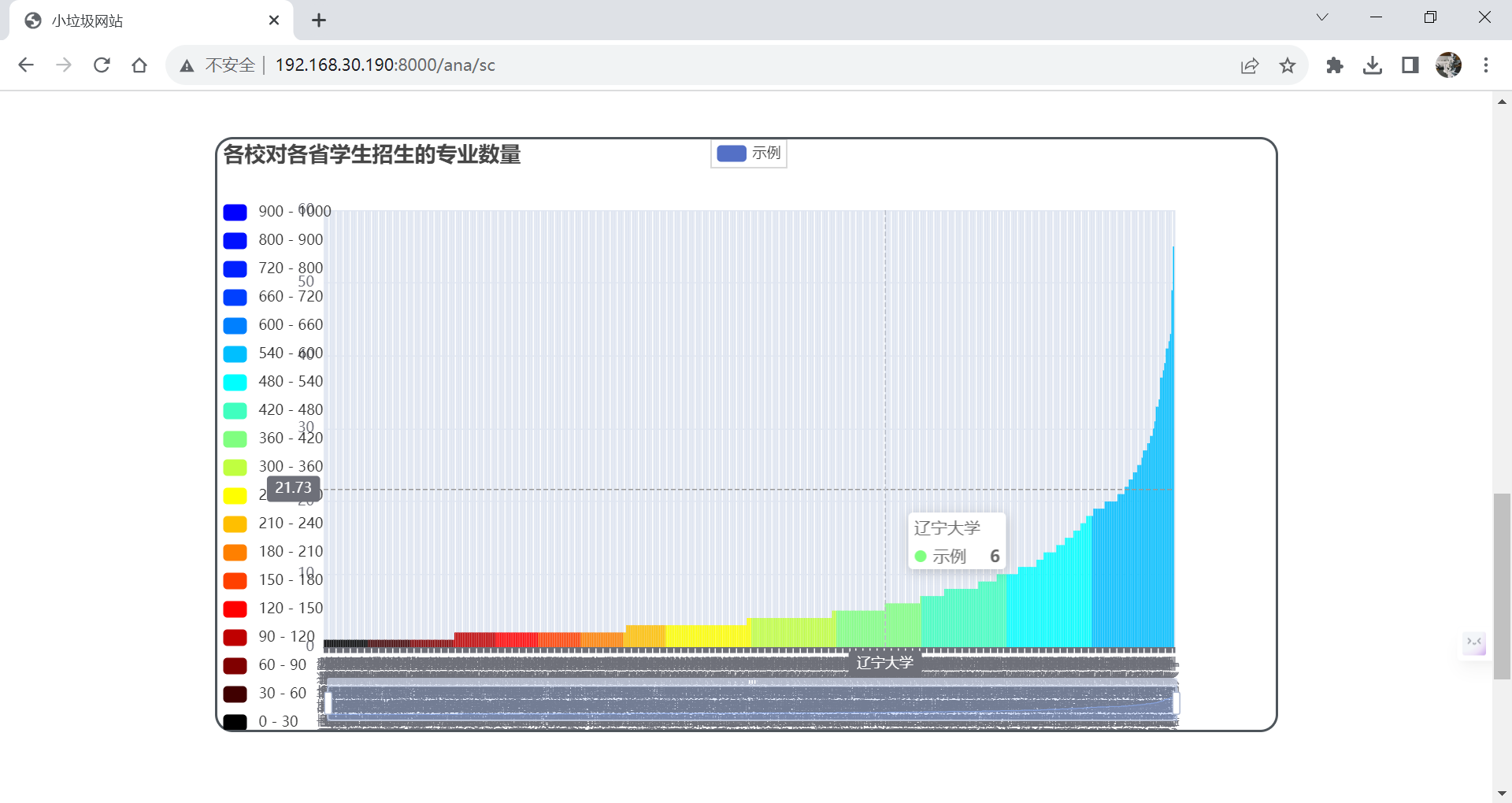Toggle the 60 - 90 range swatch

tap(235, 665)
